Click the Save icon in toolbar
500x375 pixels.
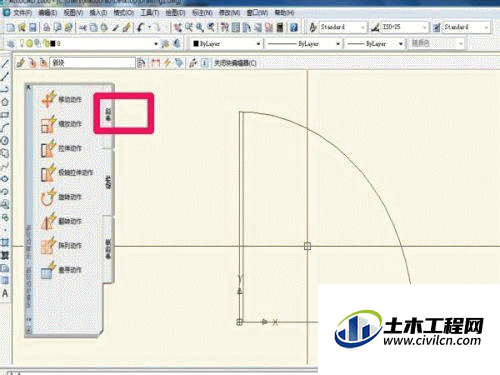coord(32,27)
